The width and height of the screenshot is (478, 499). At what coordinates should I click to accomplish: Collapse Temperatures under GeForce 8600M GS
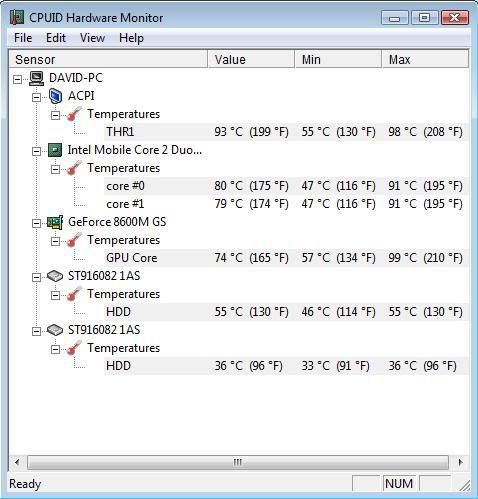pyautogui.click(x=55, y=241)
